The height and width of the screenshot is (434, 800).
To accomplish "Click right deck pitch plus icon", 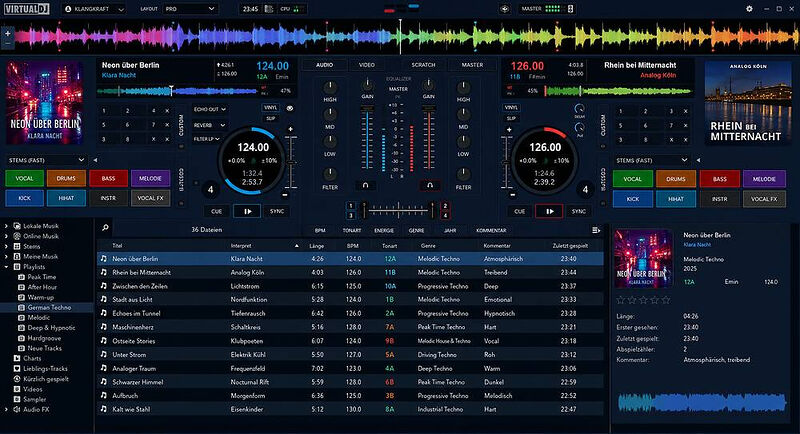I will point(509,130).
